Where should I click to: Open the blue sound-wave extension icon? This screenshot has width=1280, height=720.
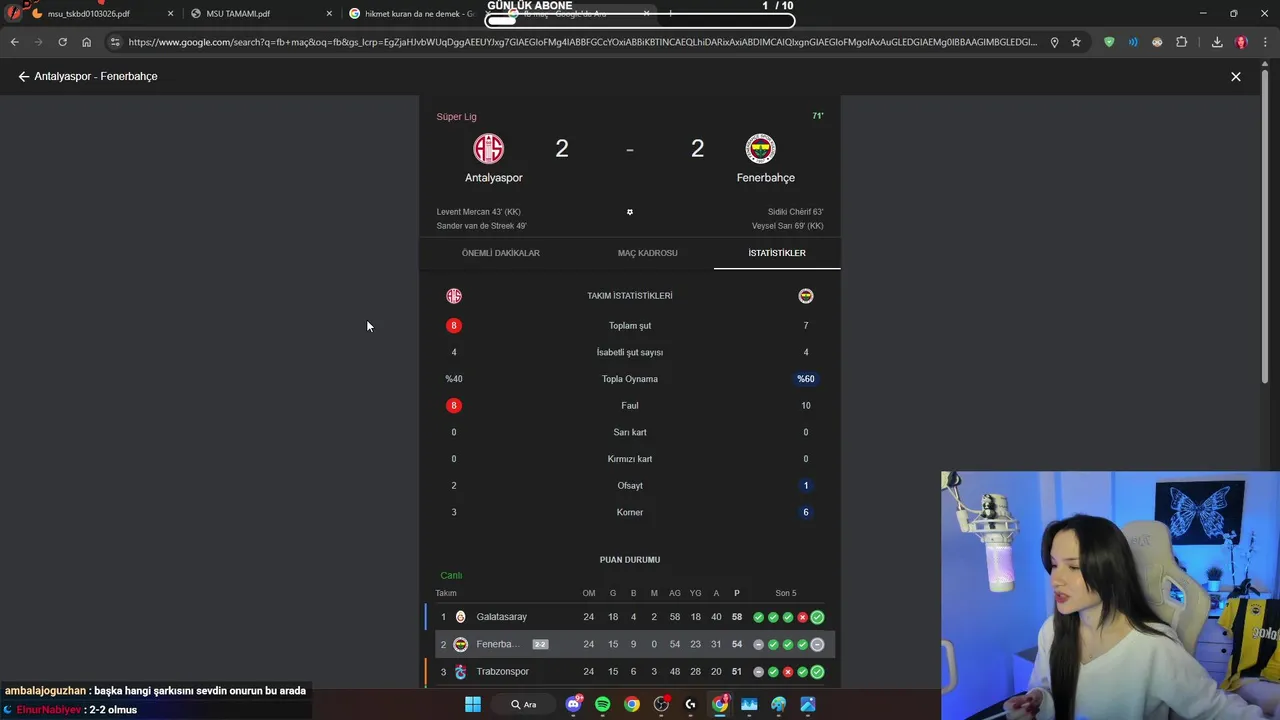[1133, 42]
